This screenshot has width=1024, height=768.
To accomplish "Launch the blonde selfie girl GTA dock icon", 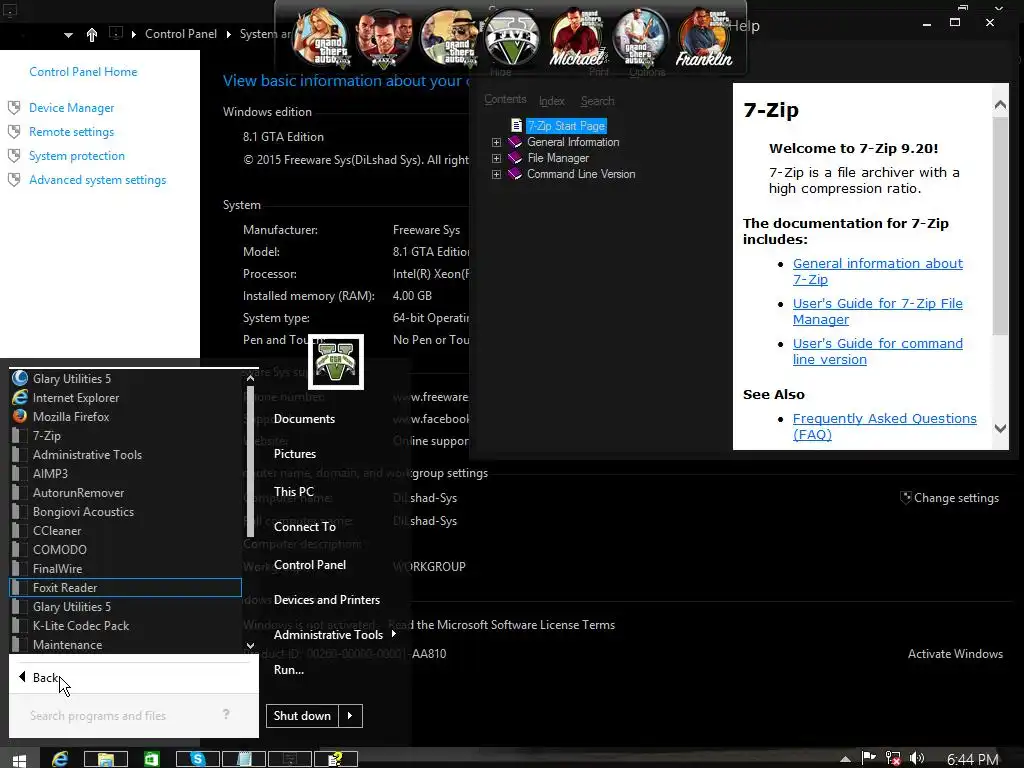I will click(x=320, y=38).
